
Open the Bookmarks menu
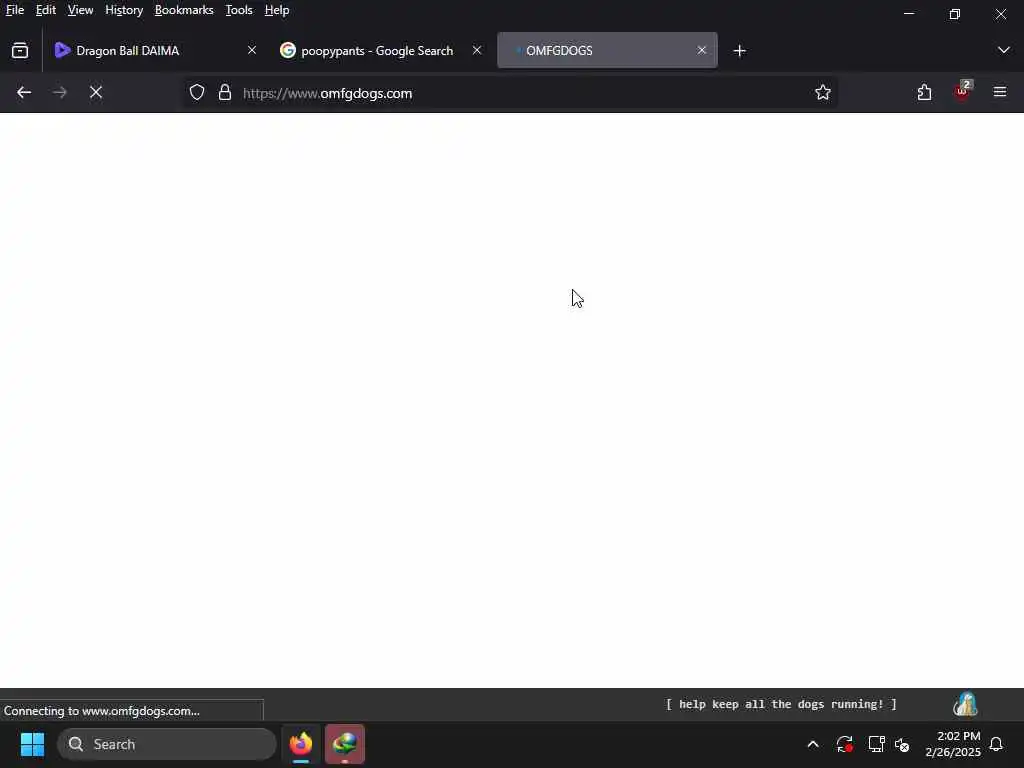tap(184, 10)
